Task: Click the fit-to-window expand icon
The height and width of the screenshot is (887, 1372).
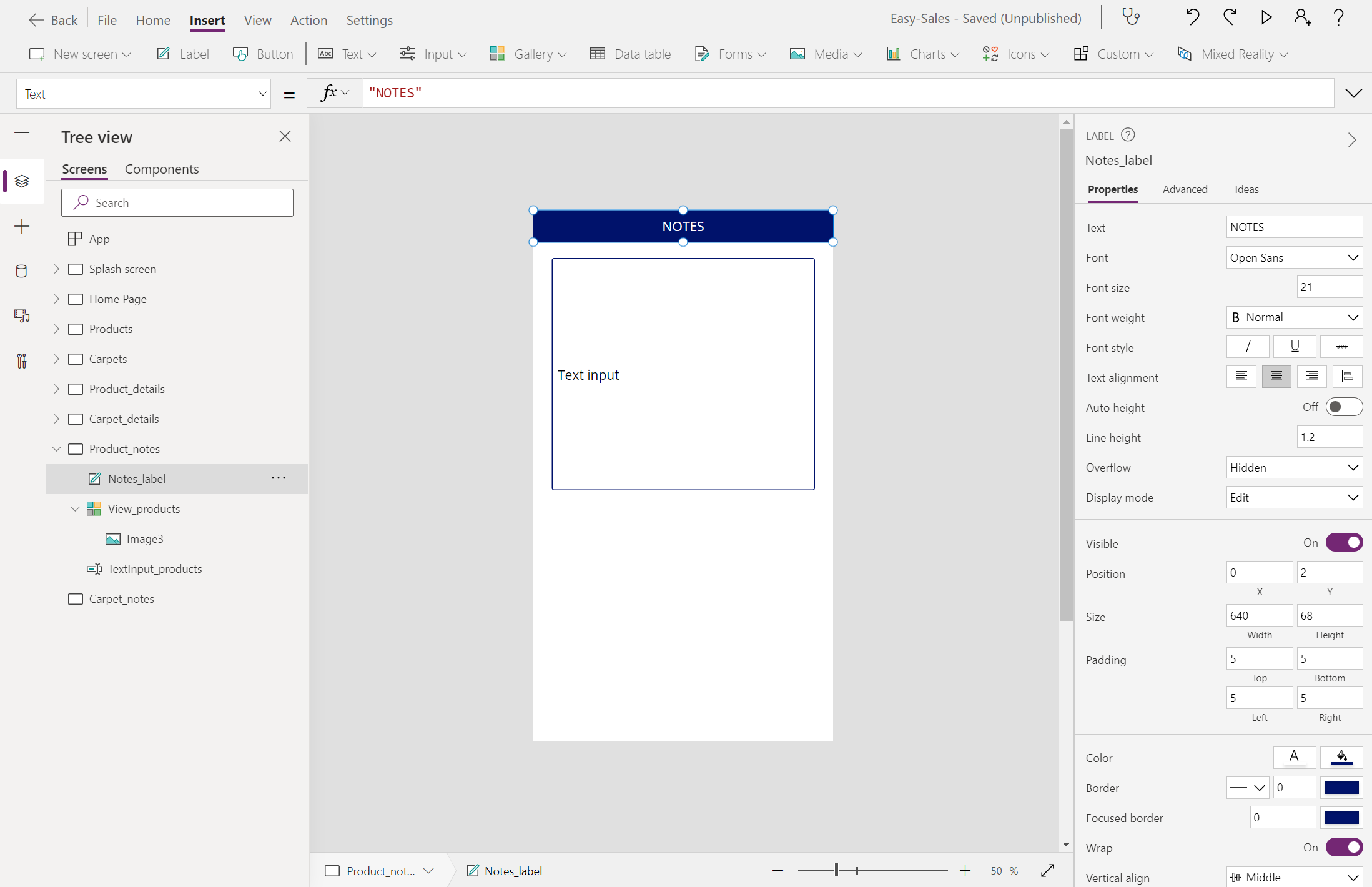Action: click(1047, 870)
